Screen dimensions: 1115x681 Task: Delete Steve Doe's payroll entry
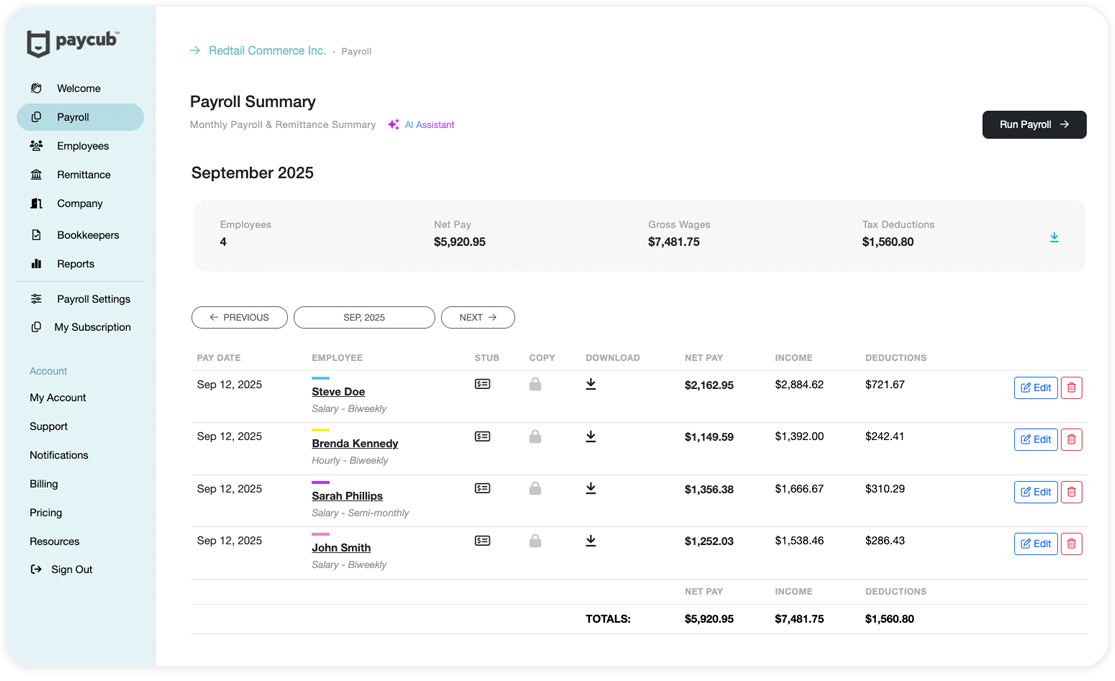pyautogui.click(x=1071, y=387)
